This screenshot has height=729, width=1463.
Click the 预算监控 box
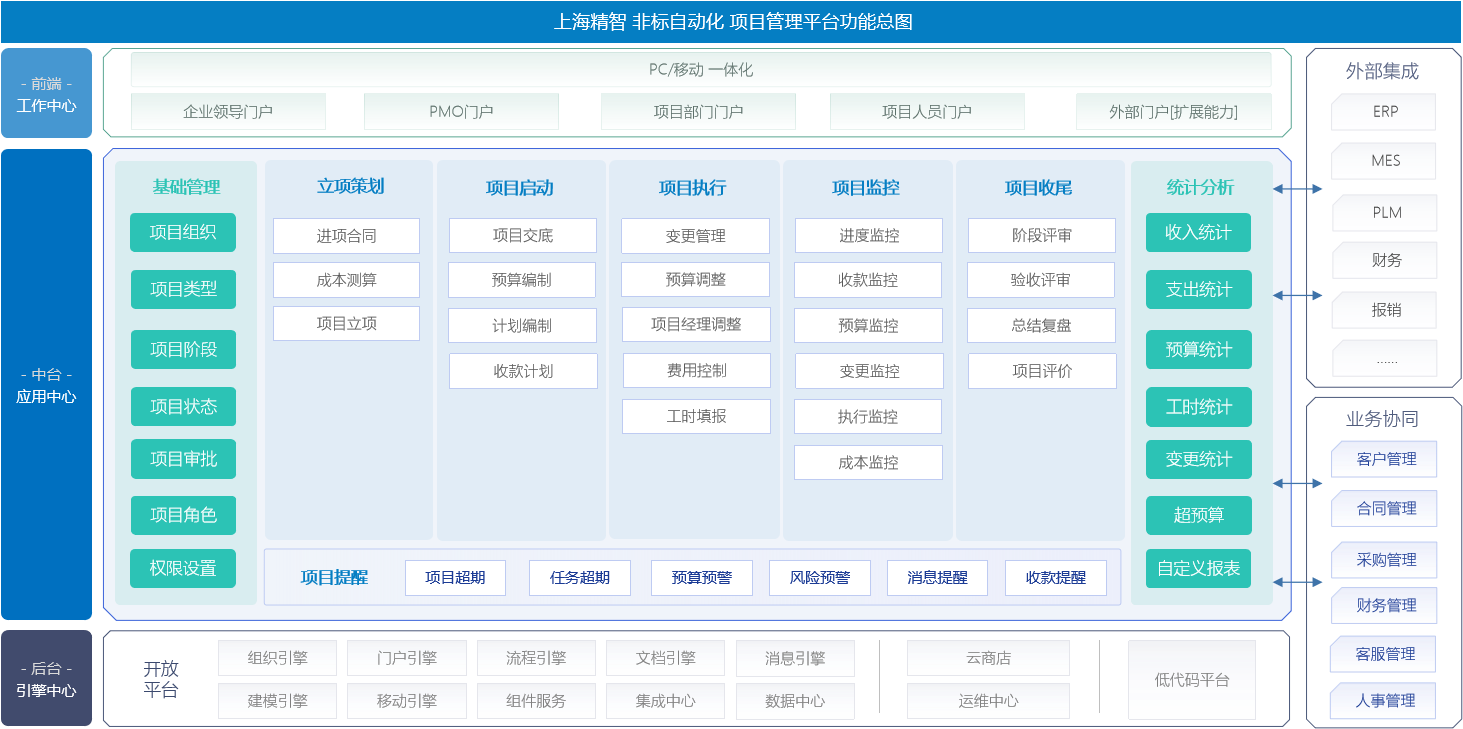[x=869, y=326]
